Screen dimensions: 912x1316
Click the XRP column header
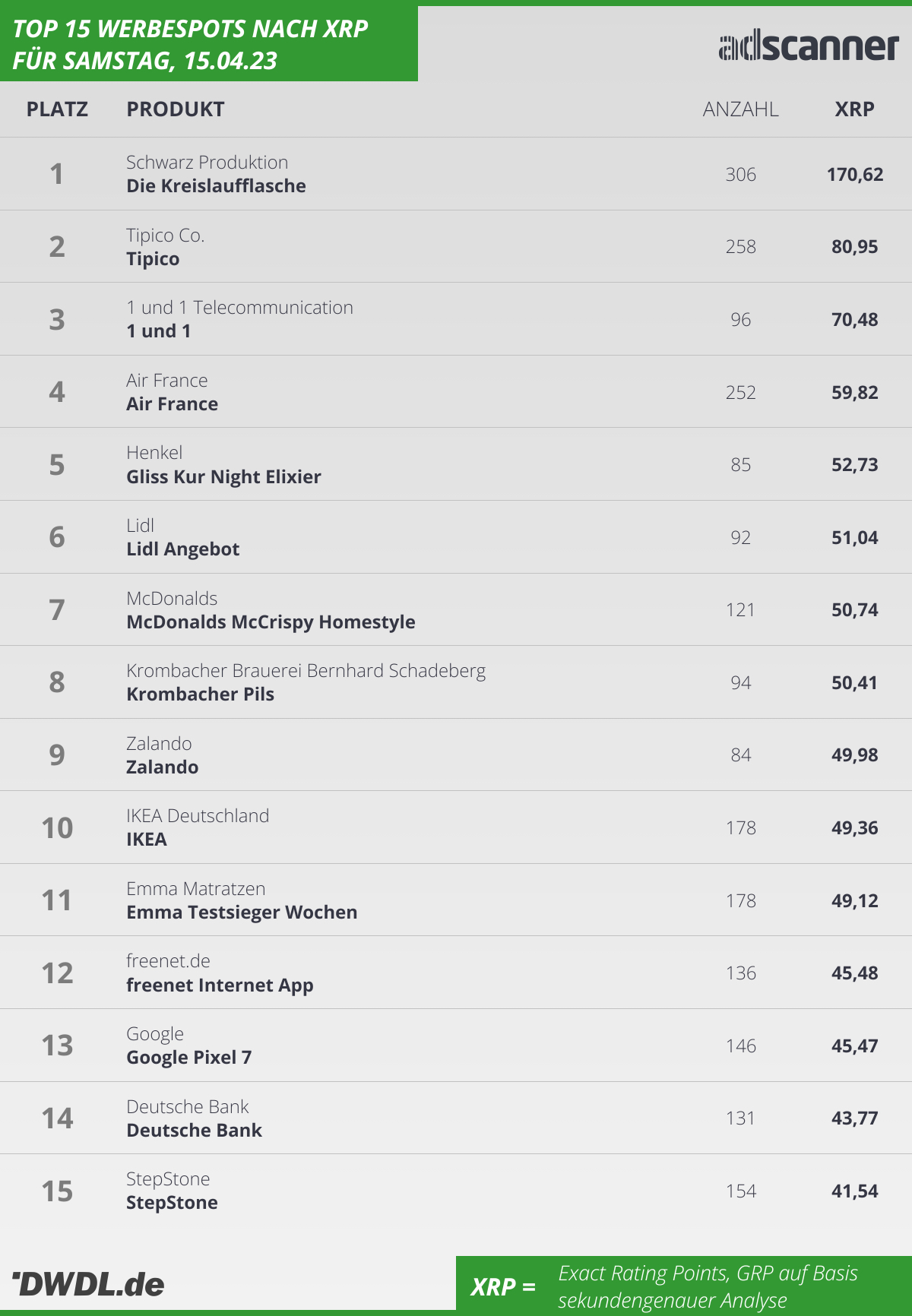tap(854, 109)
